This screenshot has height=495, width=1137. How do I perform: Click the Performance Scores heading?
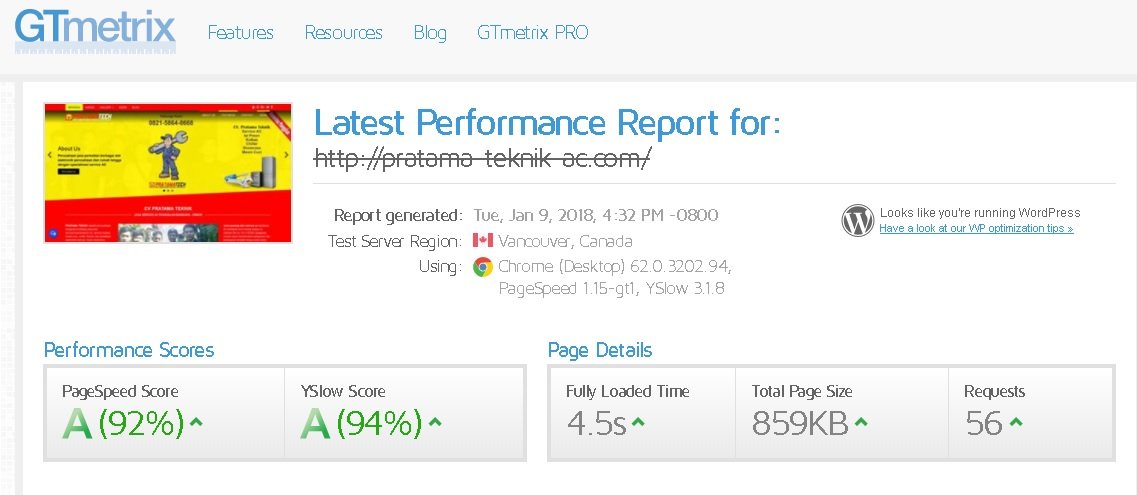point(129,350)
